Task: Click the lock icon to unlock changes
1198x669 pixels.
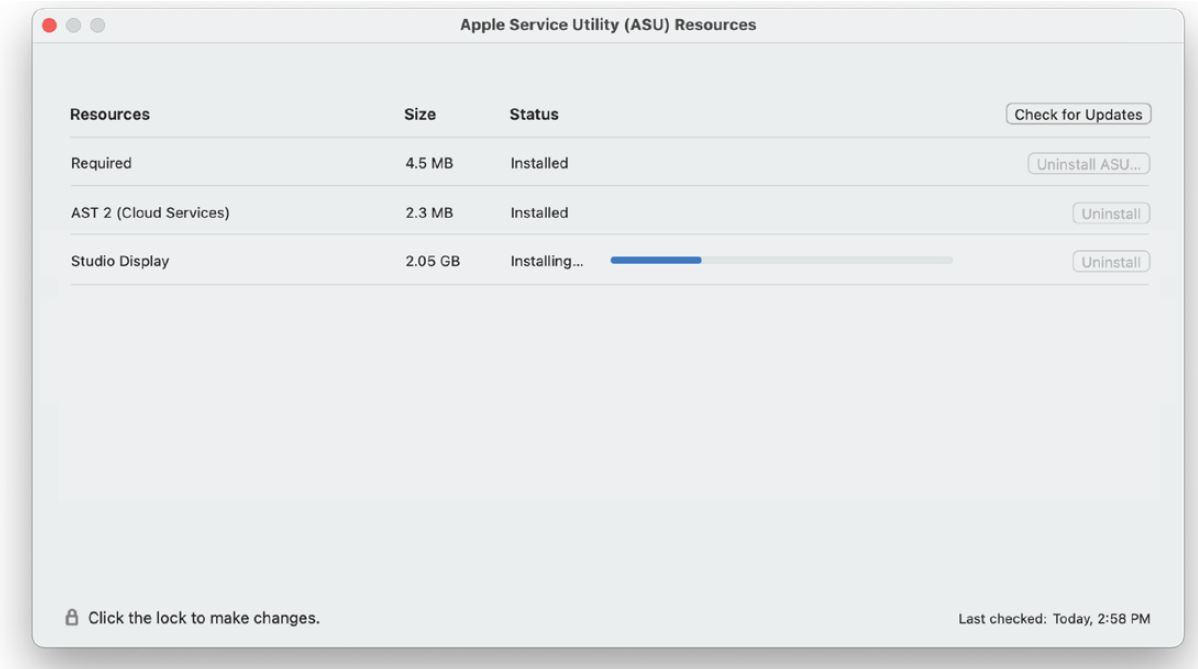Action: 71,618
